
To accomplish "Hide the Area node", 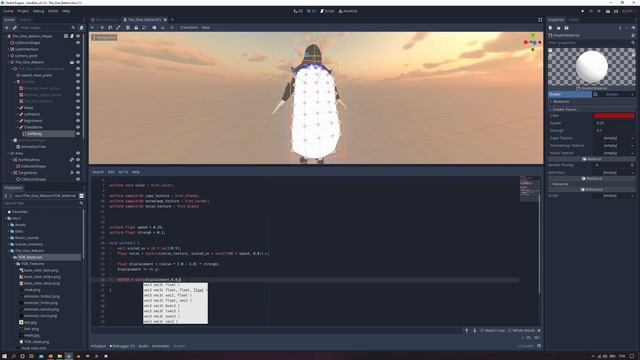I will [x=78, y=153].
